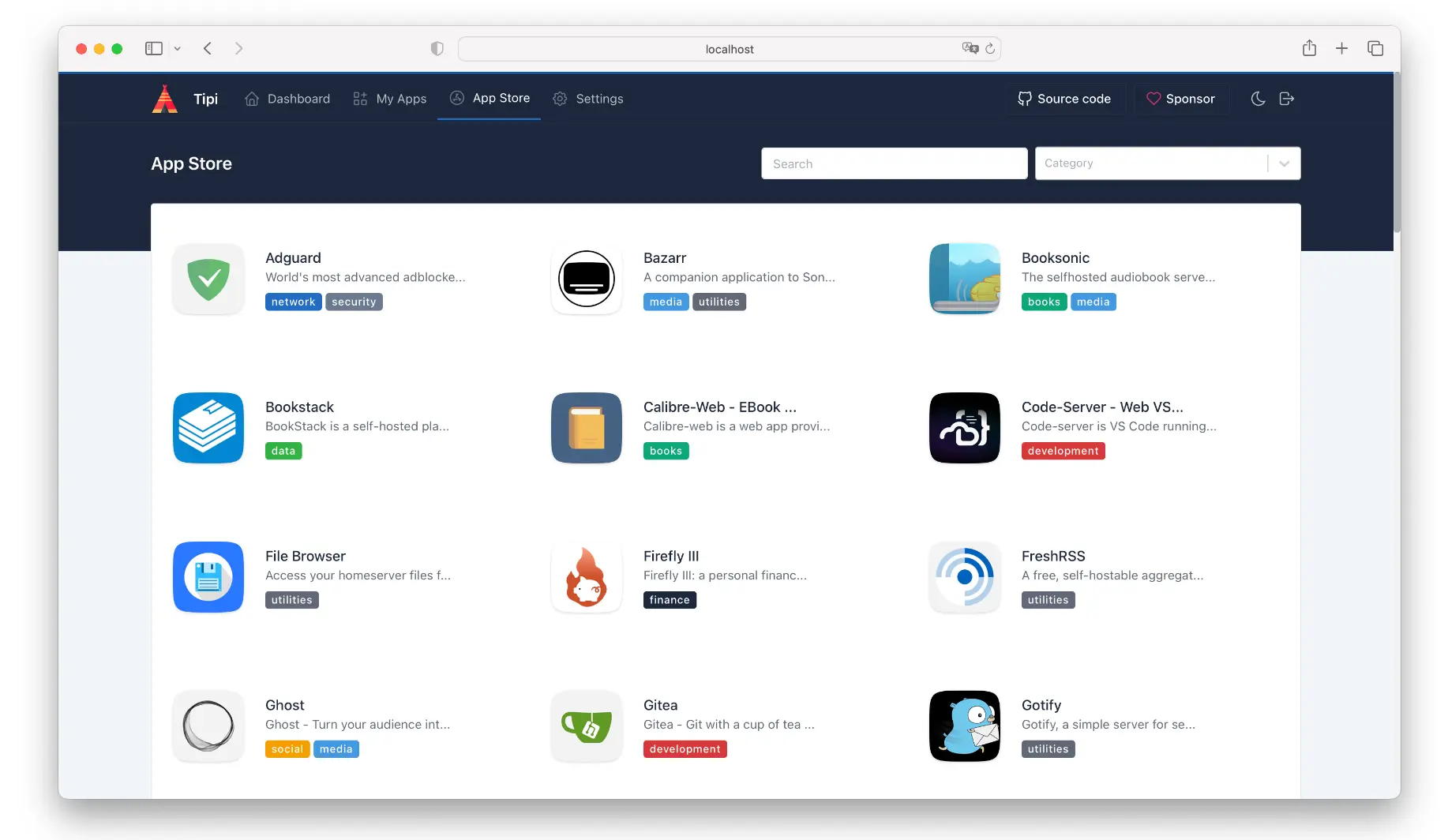Click the Booksonic app title
The image size is (1448, 840).
pyautogui.click(x=1056, y=258)
